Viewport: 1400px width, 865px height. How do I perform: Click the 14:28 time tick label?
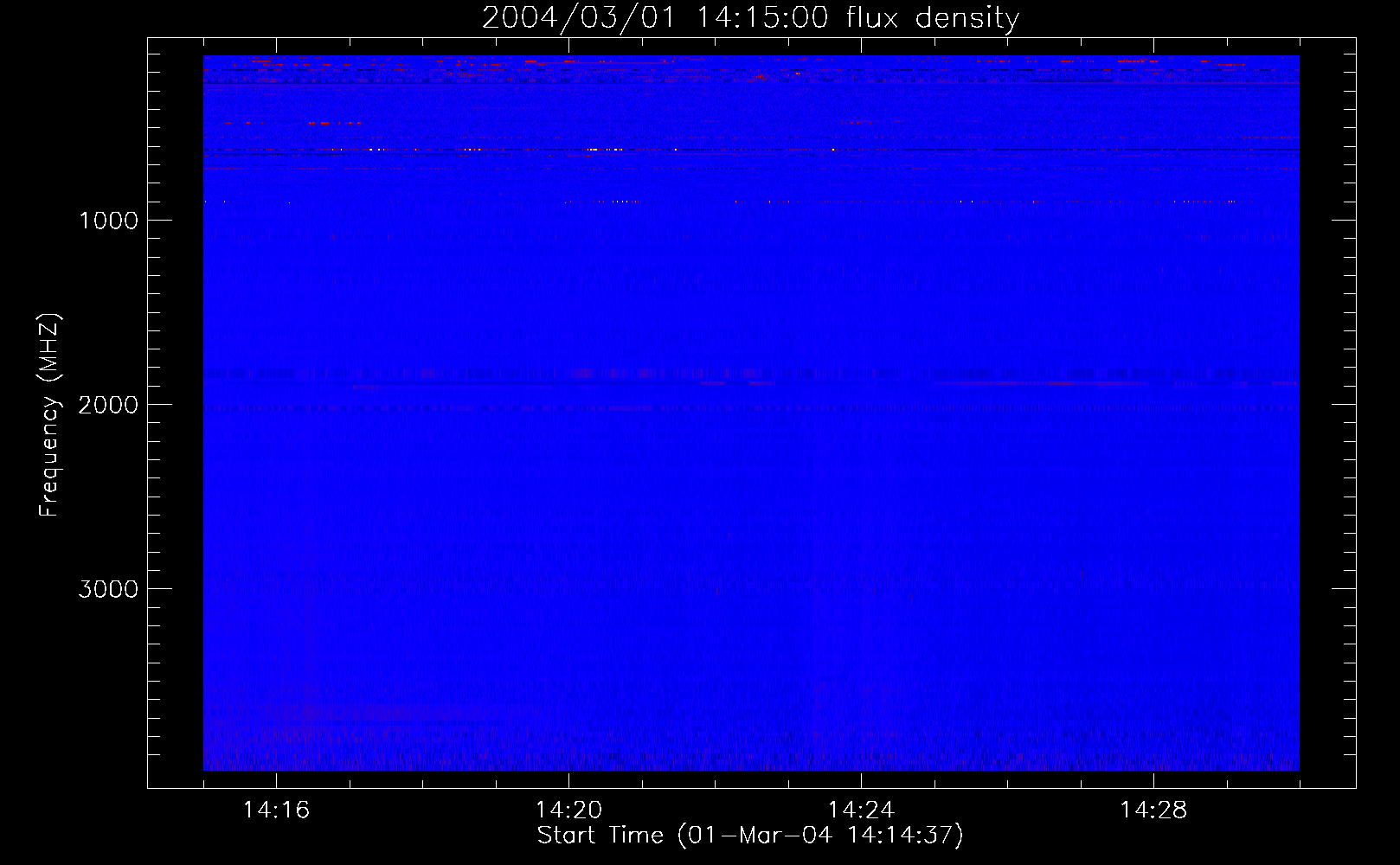1153,810
